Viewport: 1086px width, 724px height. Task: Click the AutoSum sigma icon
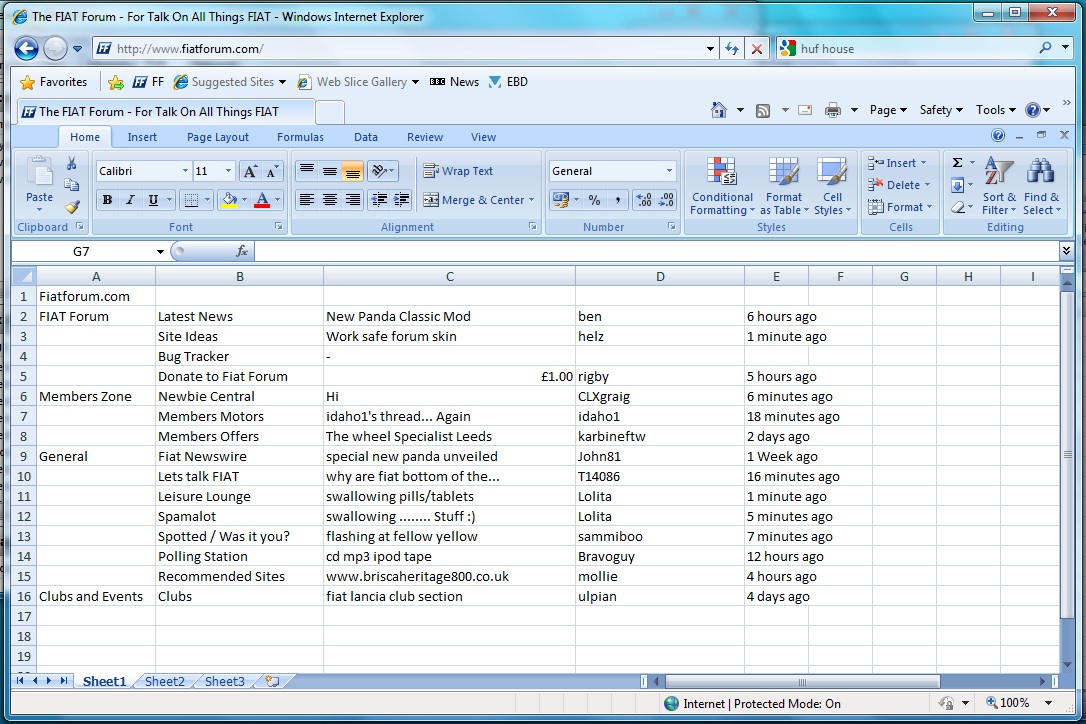coord(957,163)
